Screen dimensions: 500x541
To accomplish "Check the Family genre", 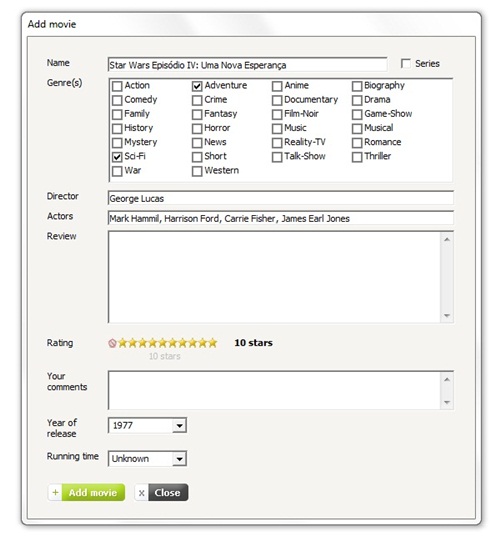I will pos(117,114).
